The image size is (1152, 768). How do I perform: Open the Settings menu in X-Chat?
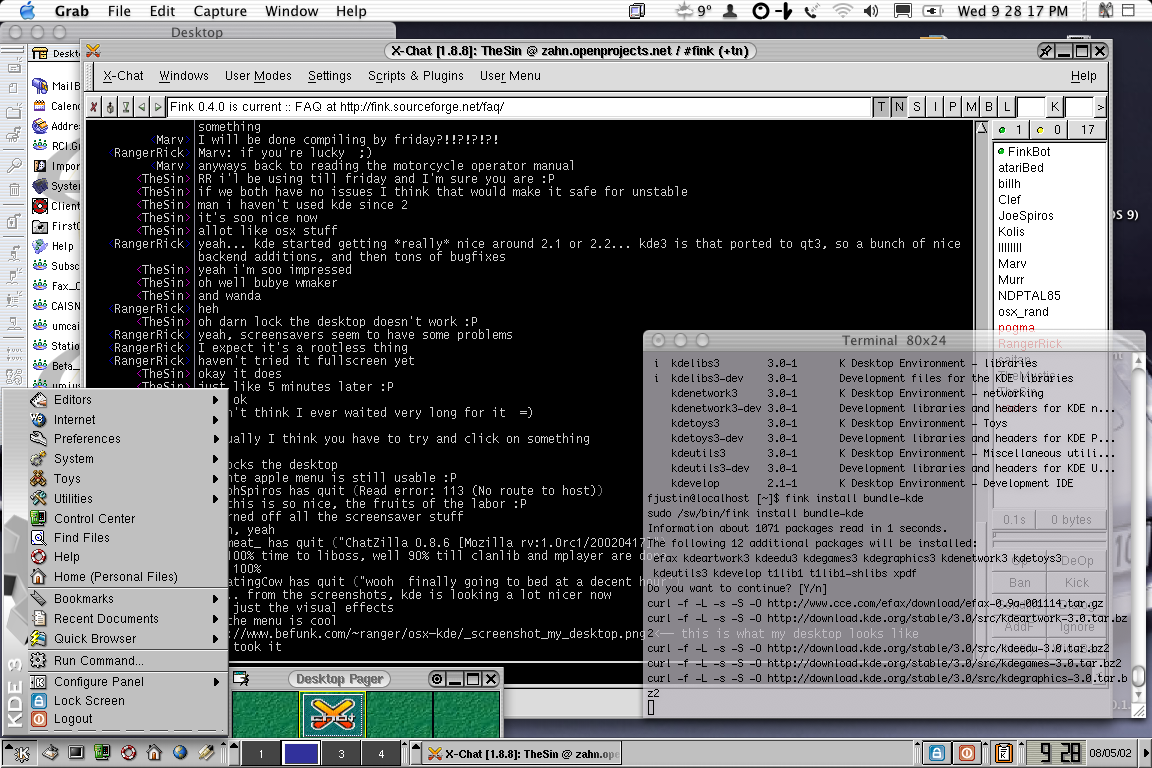click(329, 76)
